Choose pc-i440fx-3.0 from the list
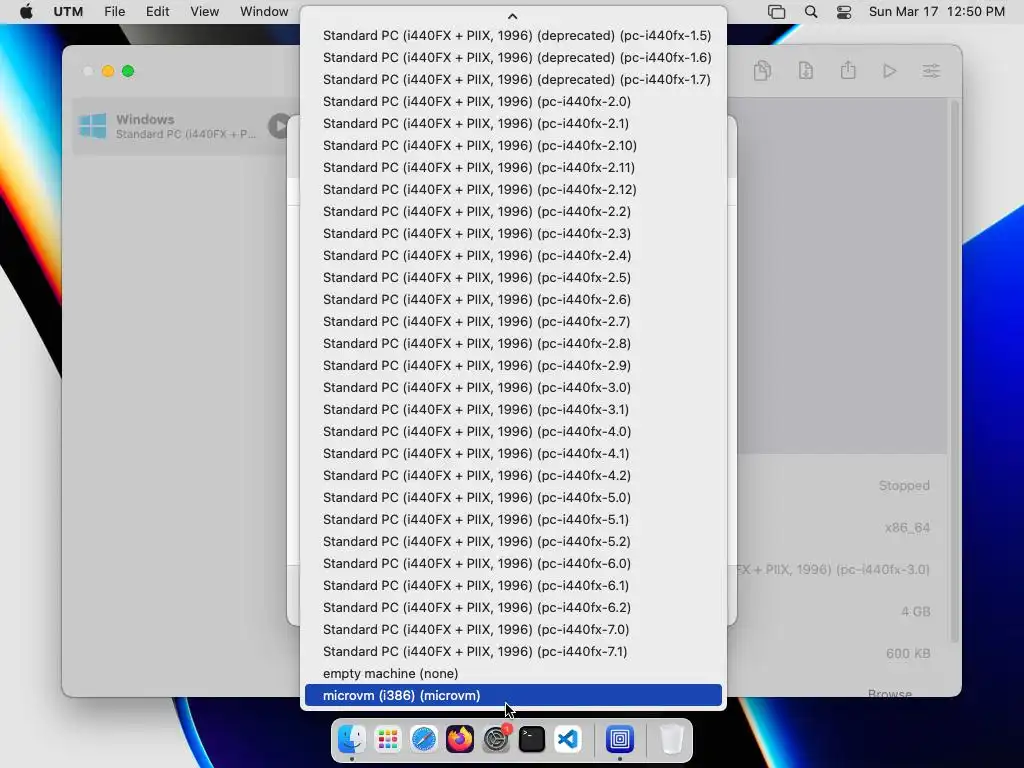Screen dimensions: 1024x768 point(513,387)
